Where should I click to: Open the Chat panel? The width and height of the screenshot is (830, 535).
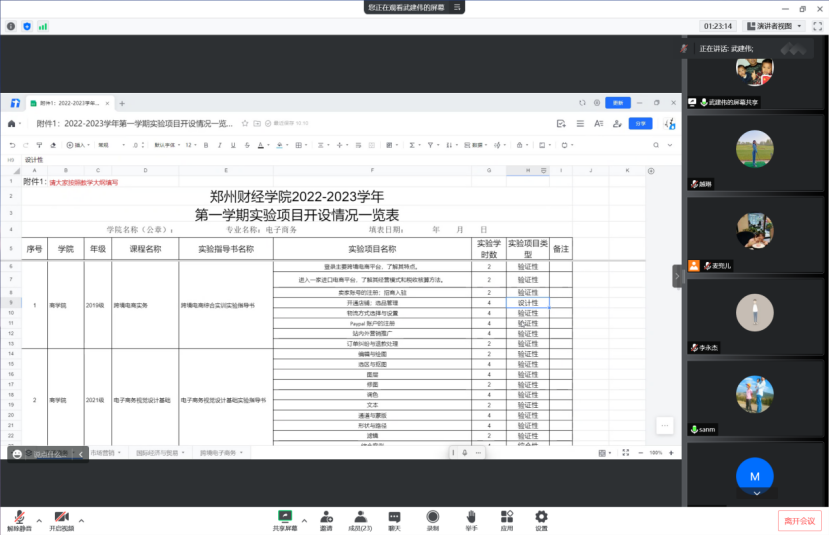394,520
